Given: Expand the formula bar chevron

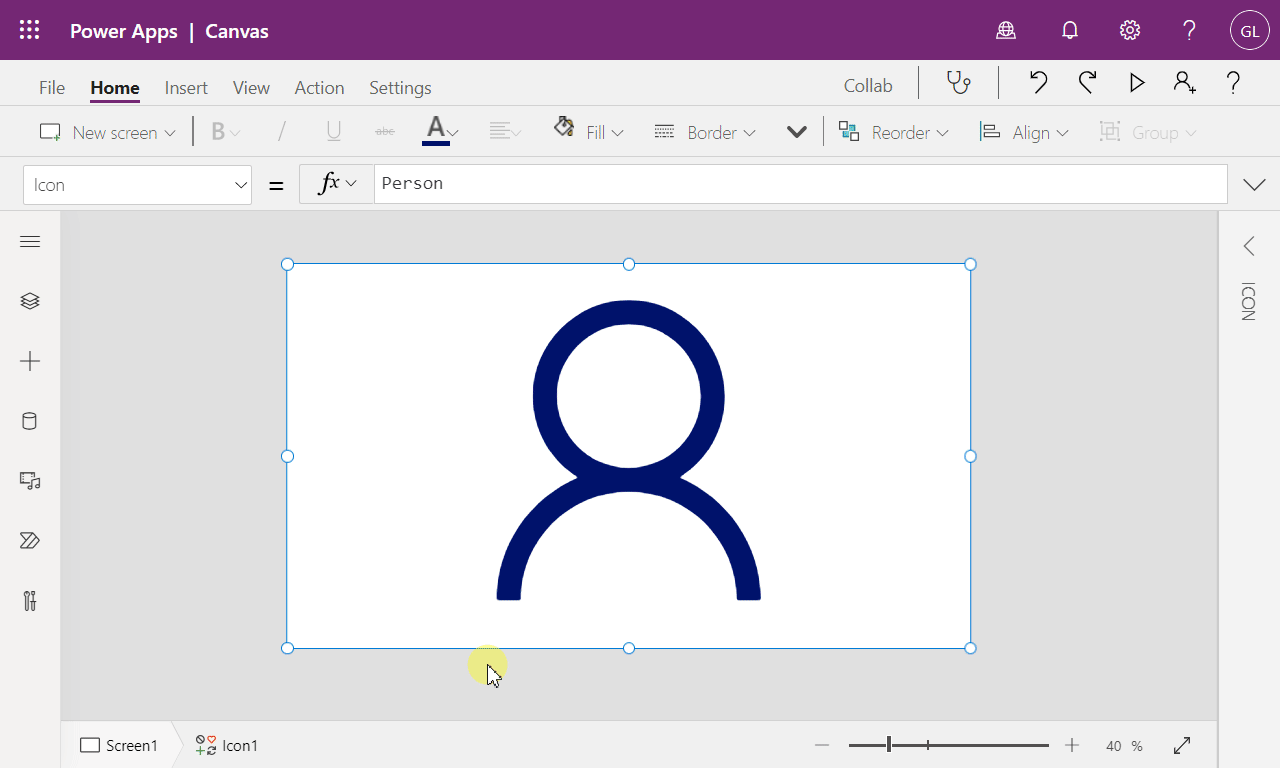Looking at the screenshot, I should pos(1253,184).
